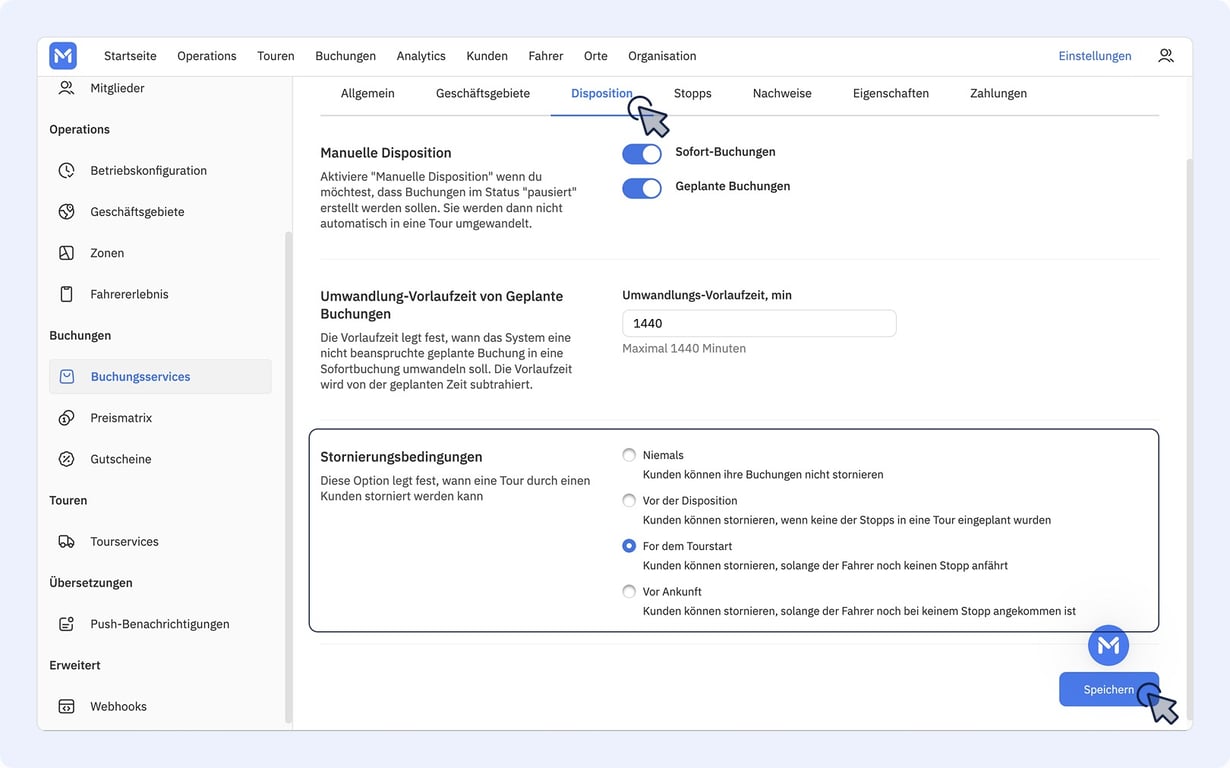Switch to the Stopps tab
Viewport: 1230px width, 768px height.
pos(692,93)
